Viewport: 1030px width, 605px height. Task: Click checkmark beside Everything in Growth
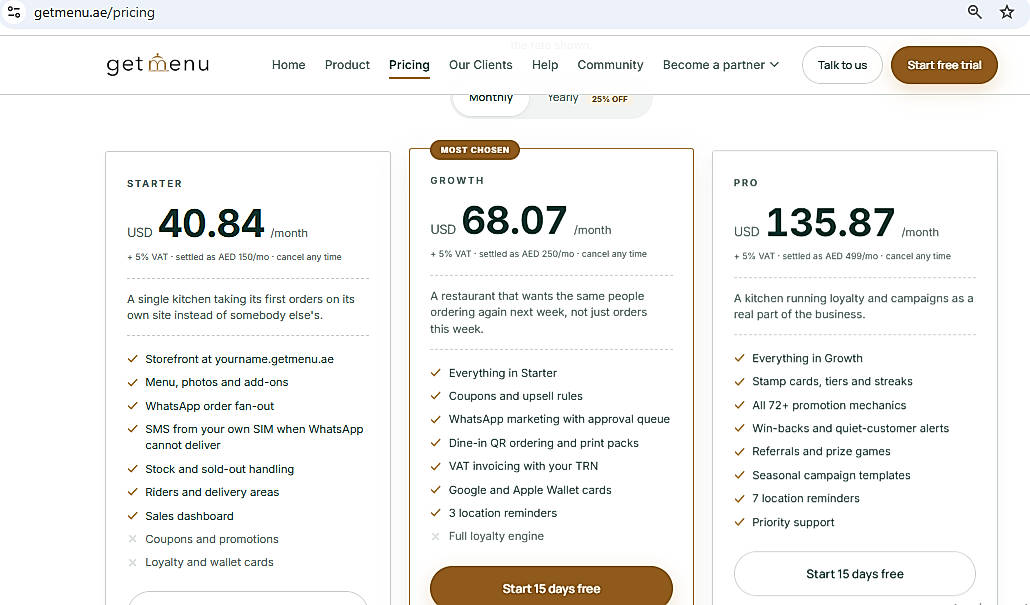point(739,358)
